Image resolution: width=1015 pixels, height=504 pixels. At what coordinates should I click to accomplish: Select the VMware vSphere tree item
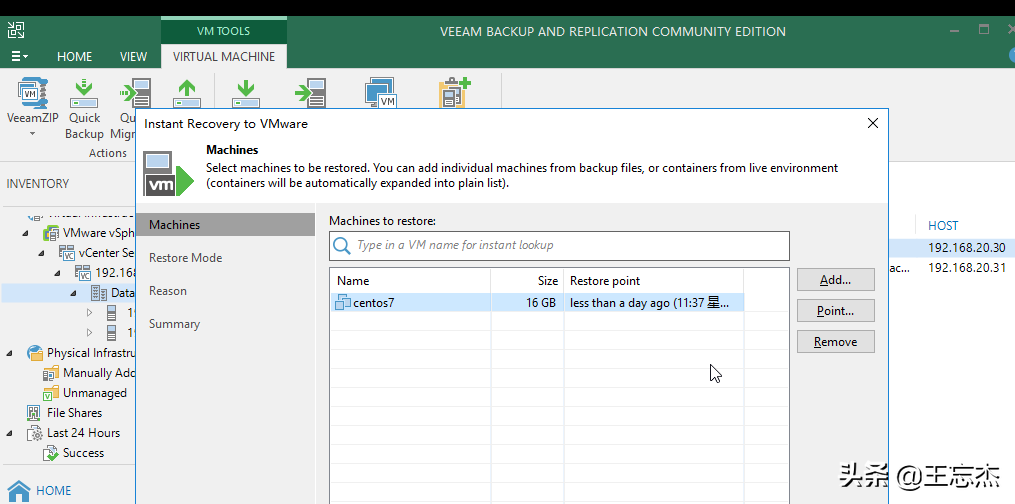point(98,233)
